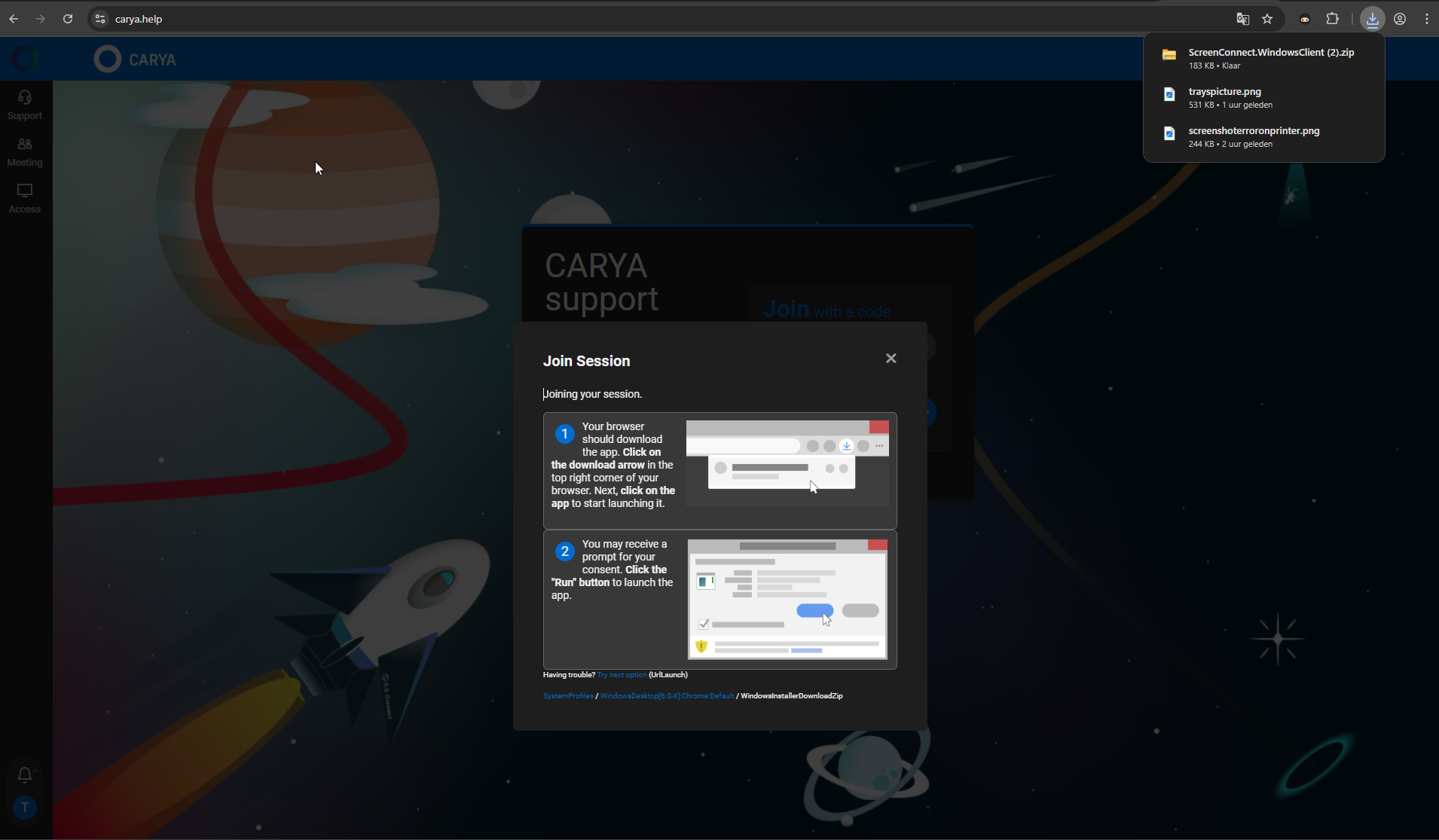Click the Join Session dialog title

[x=586, y=361]
